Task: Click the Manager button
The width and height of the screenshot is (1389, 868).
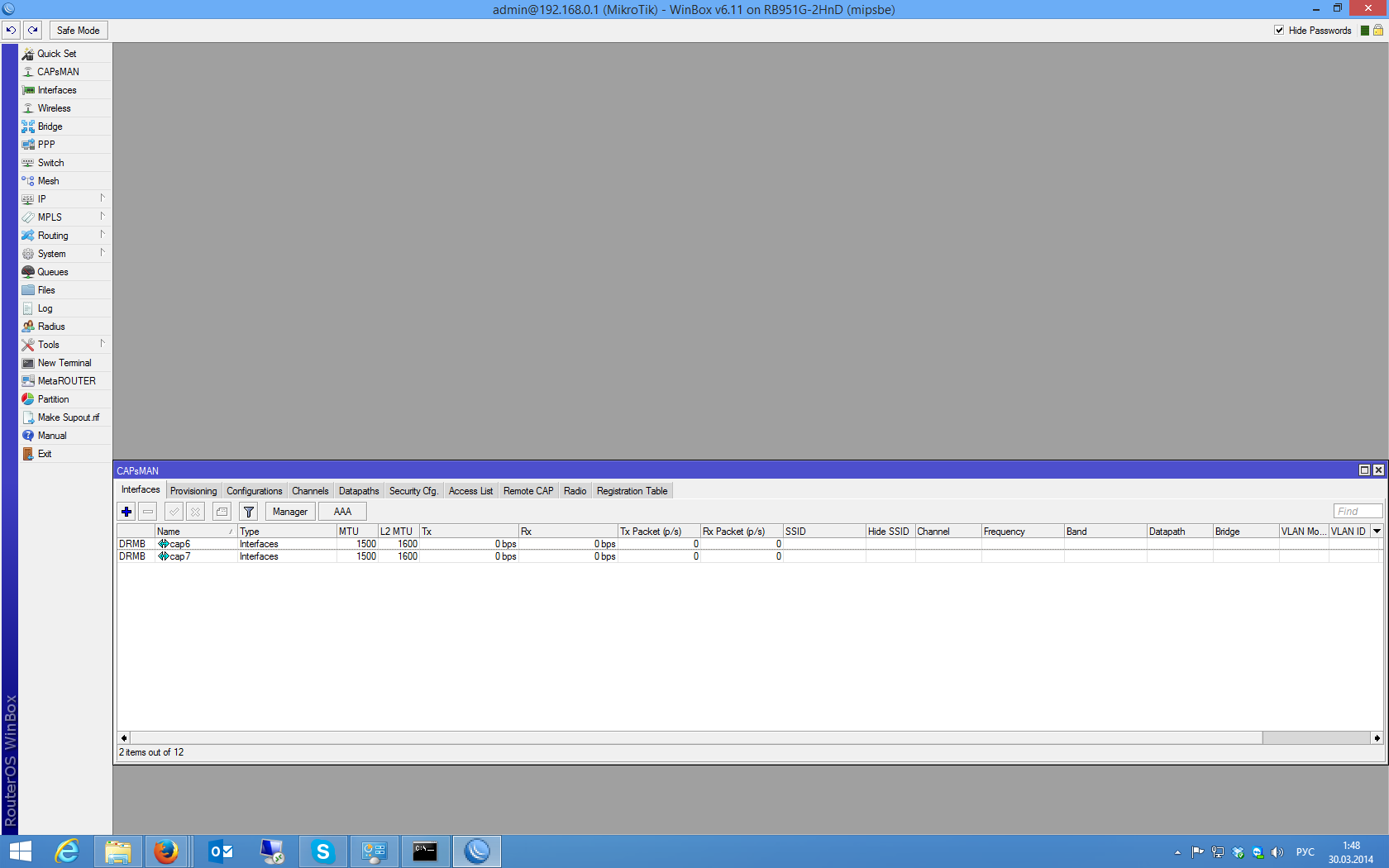Action: pos(290,512)
